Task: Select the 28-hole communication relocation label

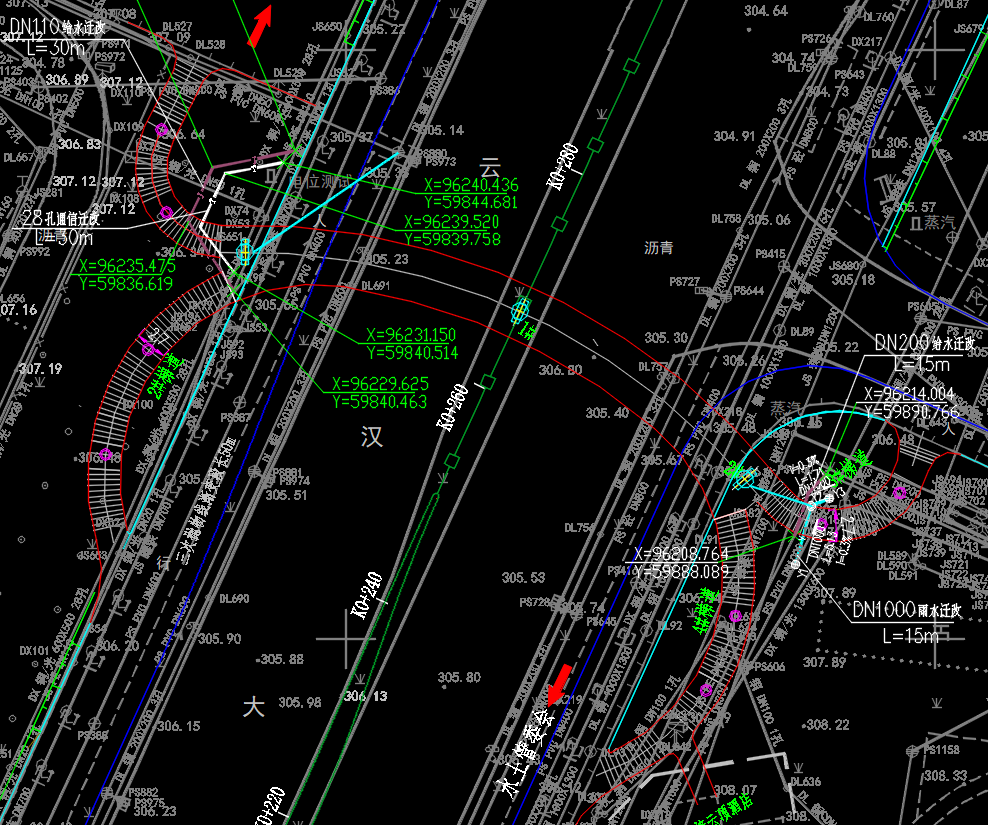Action: point(60,218)
